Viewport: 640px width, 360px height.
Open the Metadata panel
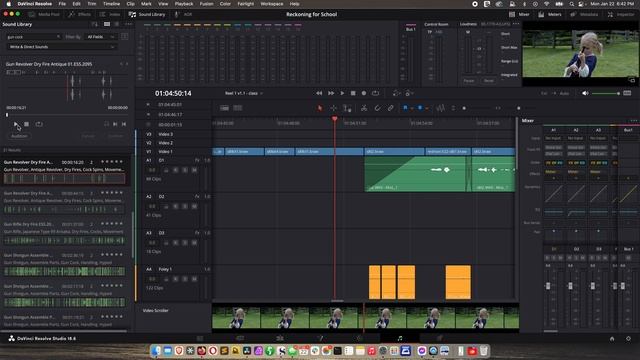(584, 14)
